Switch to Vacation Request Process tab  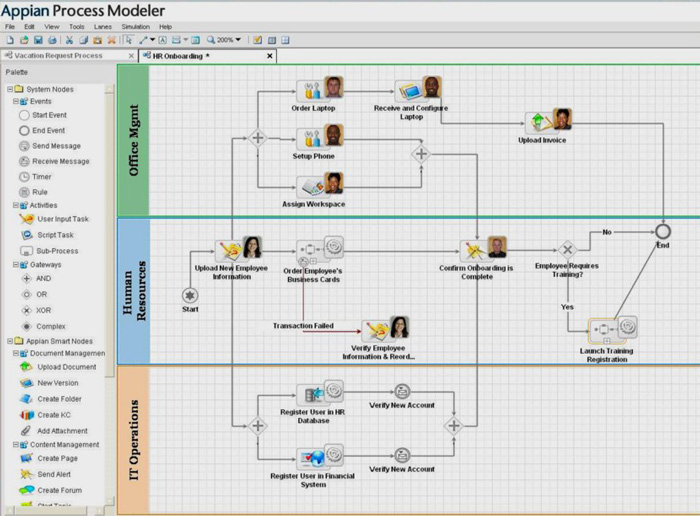point(58,56)
